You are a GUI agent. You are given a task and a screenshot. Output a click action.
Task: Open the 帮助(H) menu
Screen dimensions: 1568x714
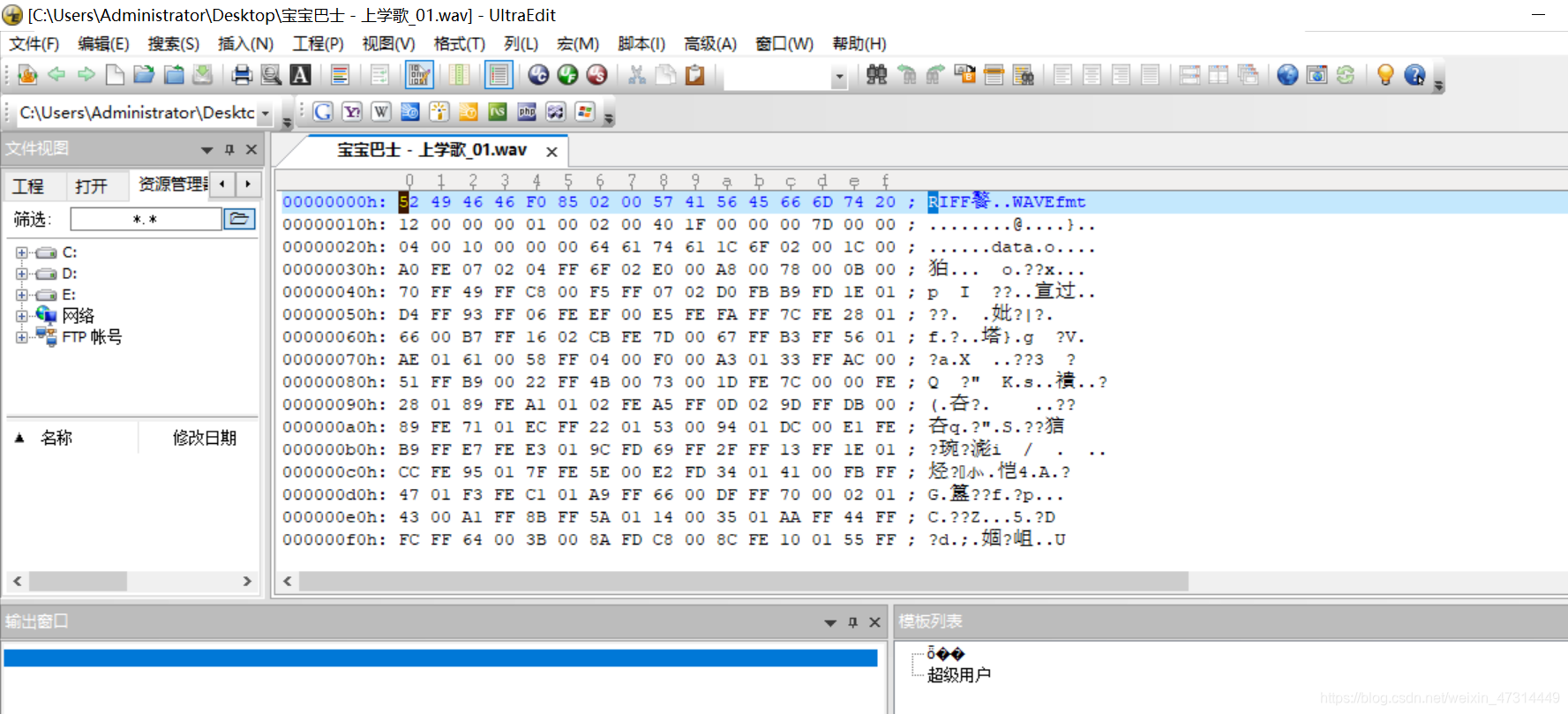point(859,43)
